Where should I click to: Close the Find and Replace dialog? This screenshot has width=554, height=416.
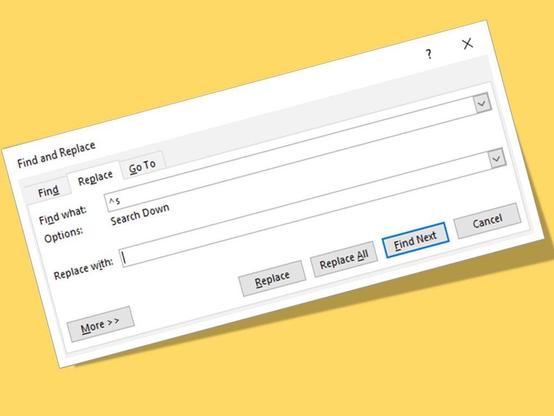point(467,44)
